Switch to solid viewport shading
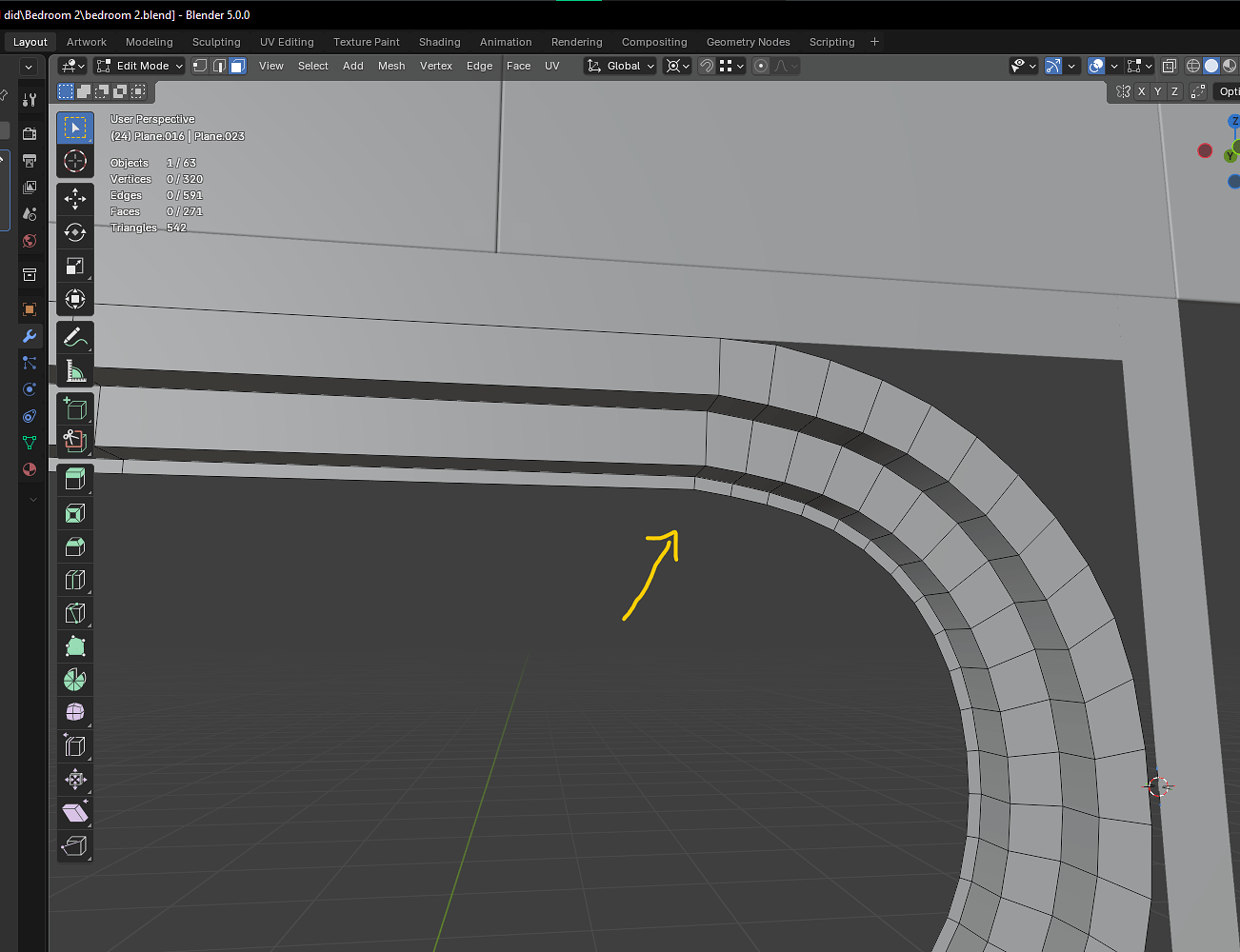The width and height of the screenshot is (1240, 952). click(x=1211, y=66)
